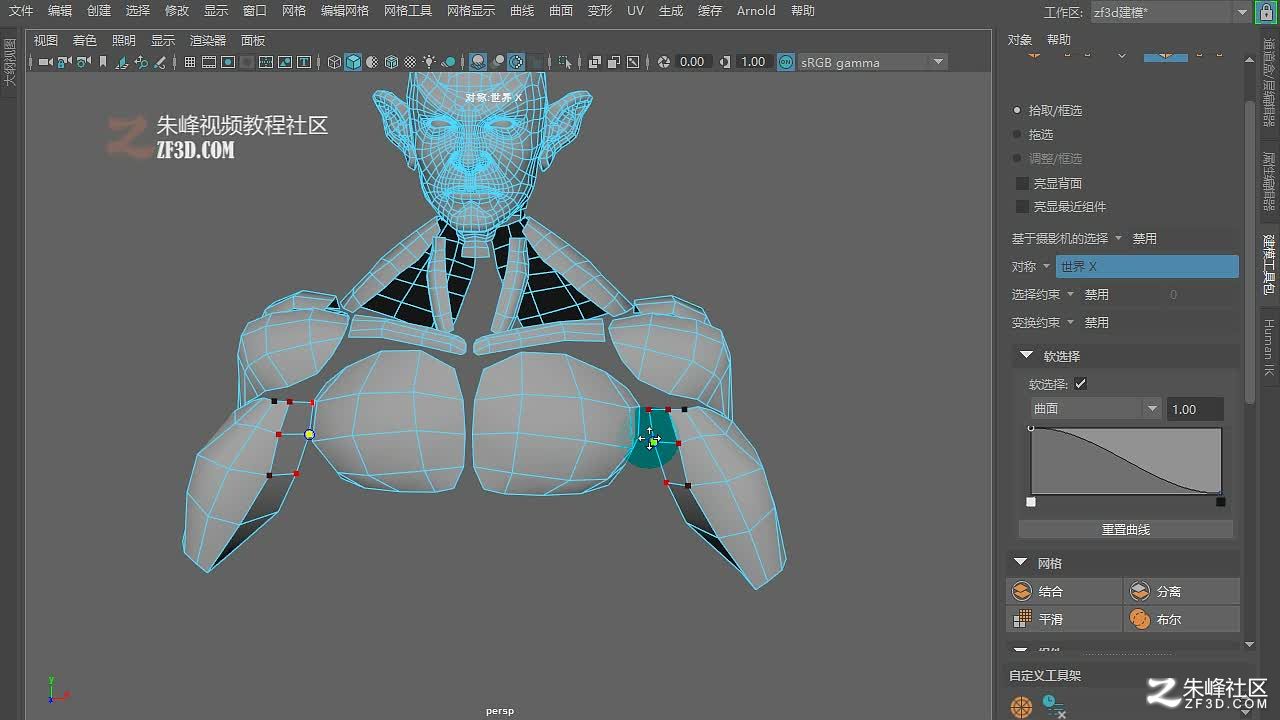The height and width of the screenshot is (720, 1280).
Task: Open the panel 着色 menu
Action: (x=85, y=40)
